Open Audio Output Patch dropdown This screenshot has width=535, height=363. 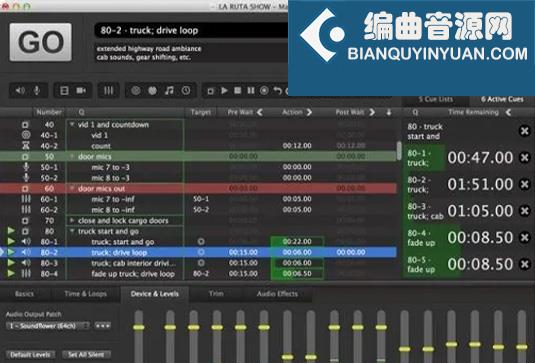[48, 326]
